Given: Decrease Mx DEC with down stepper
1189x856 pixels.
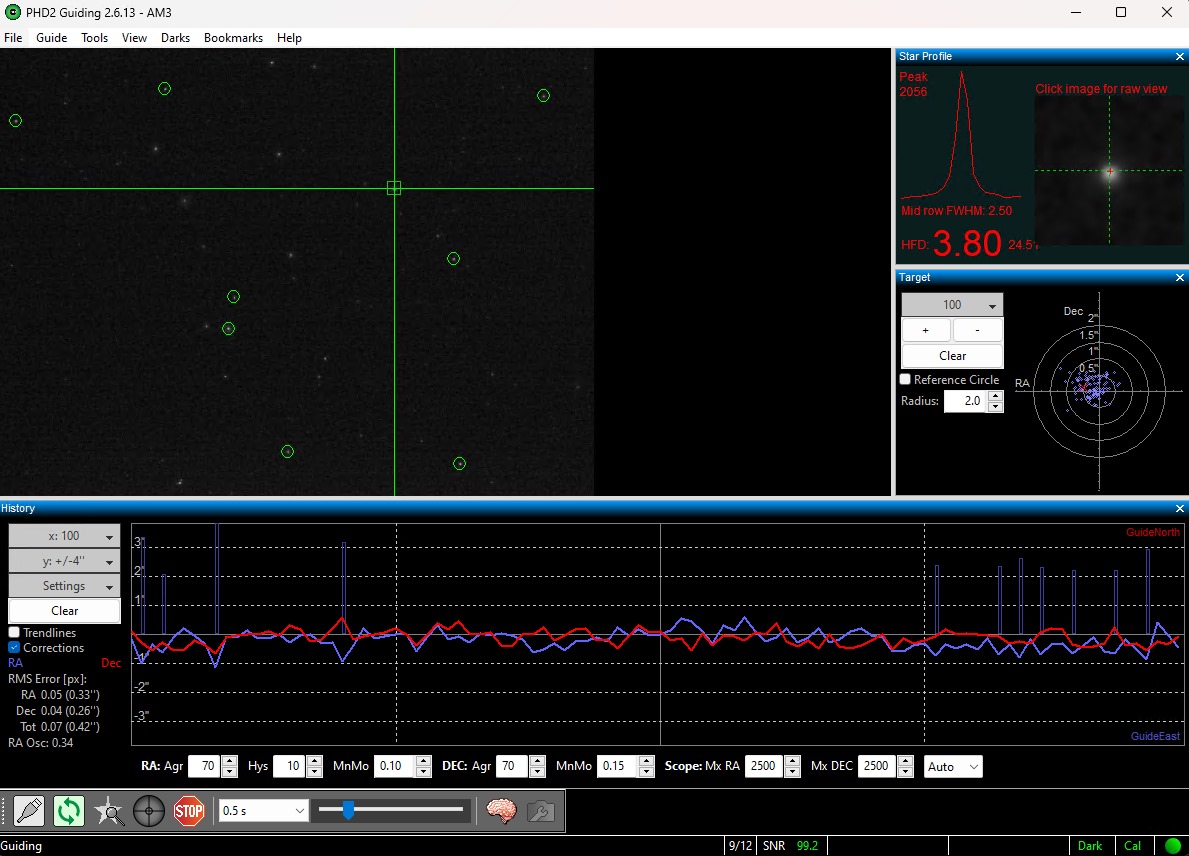Looking at the screenshot, I should (x=905, y=772).
